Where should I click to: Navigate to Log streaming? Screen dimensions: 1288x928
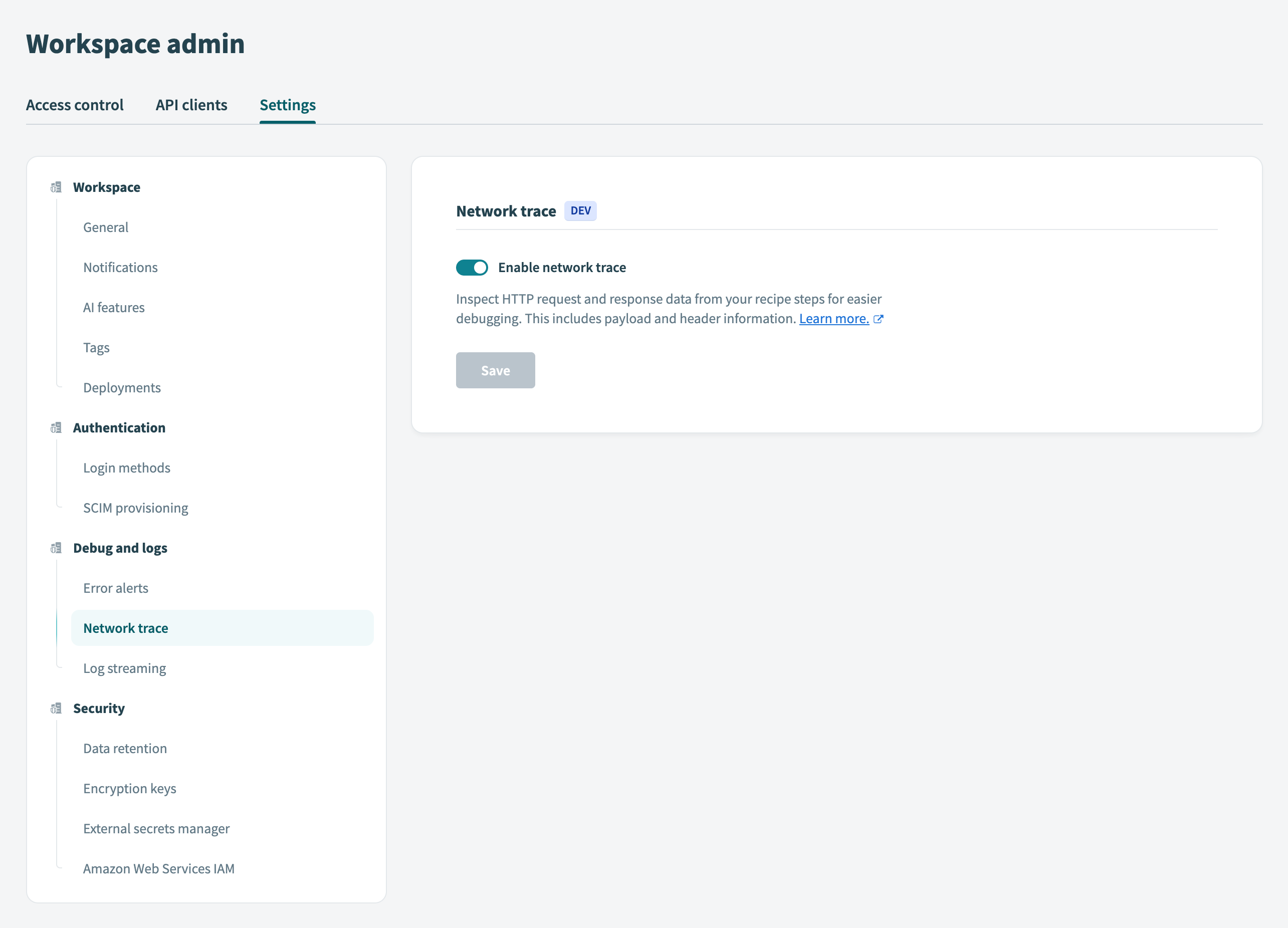tap(124, 668)
